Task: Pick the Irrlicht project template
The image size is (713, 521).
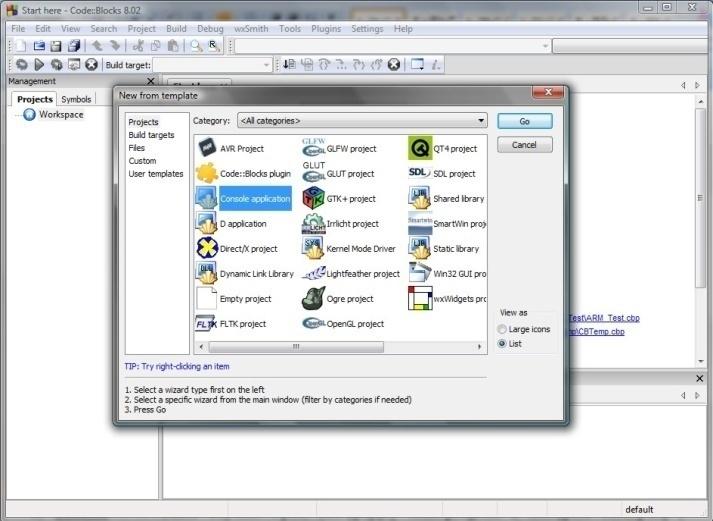Action: click(341, 224)
